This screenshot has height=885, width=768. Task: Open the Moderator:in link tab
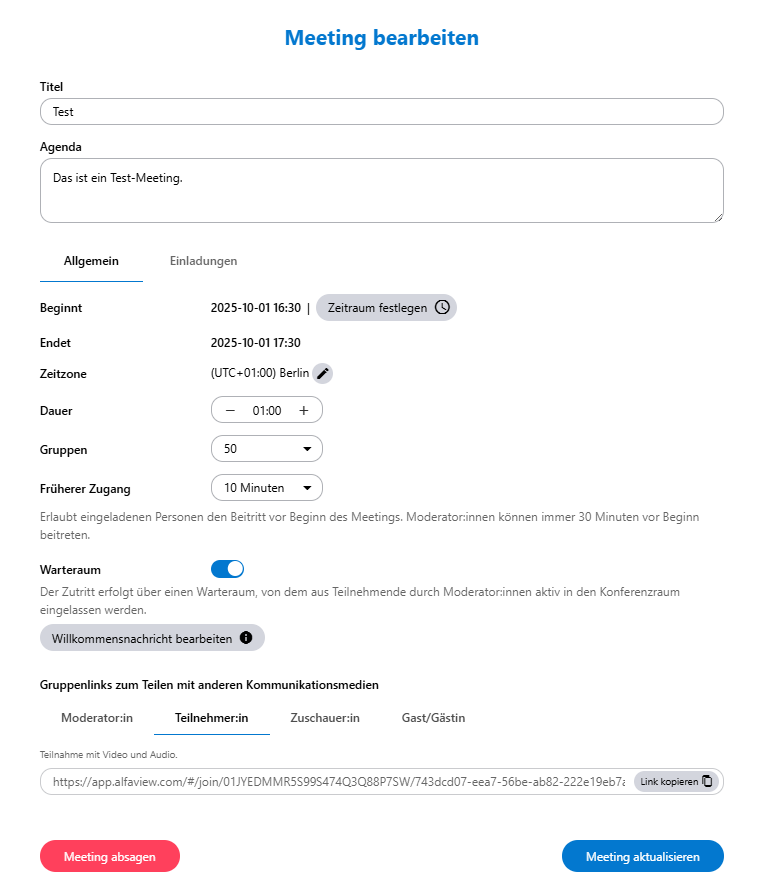(97, 718)
